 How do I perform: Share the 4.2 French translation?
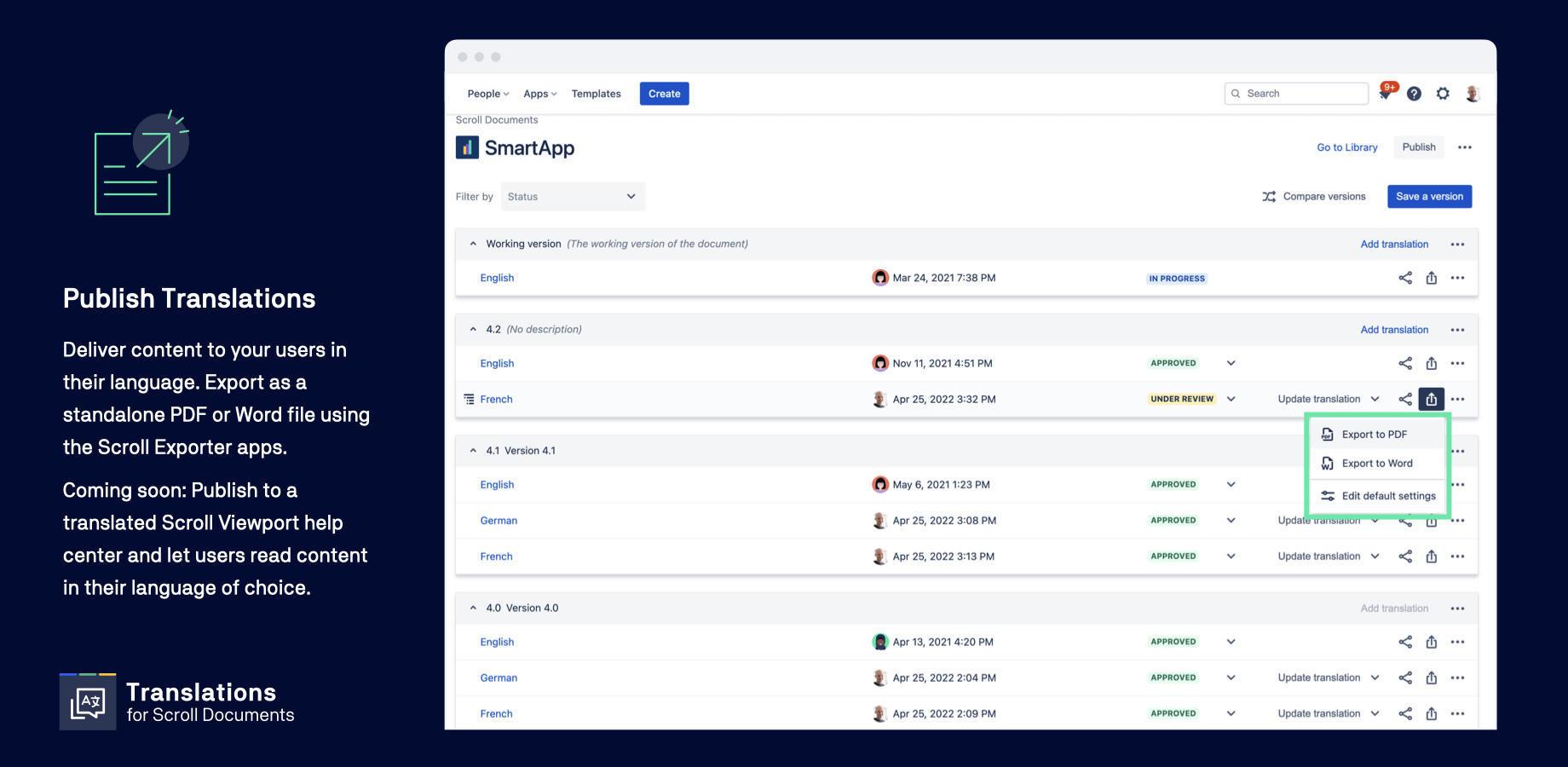coord(1405,399)
